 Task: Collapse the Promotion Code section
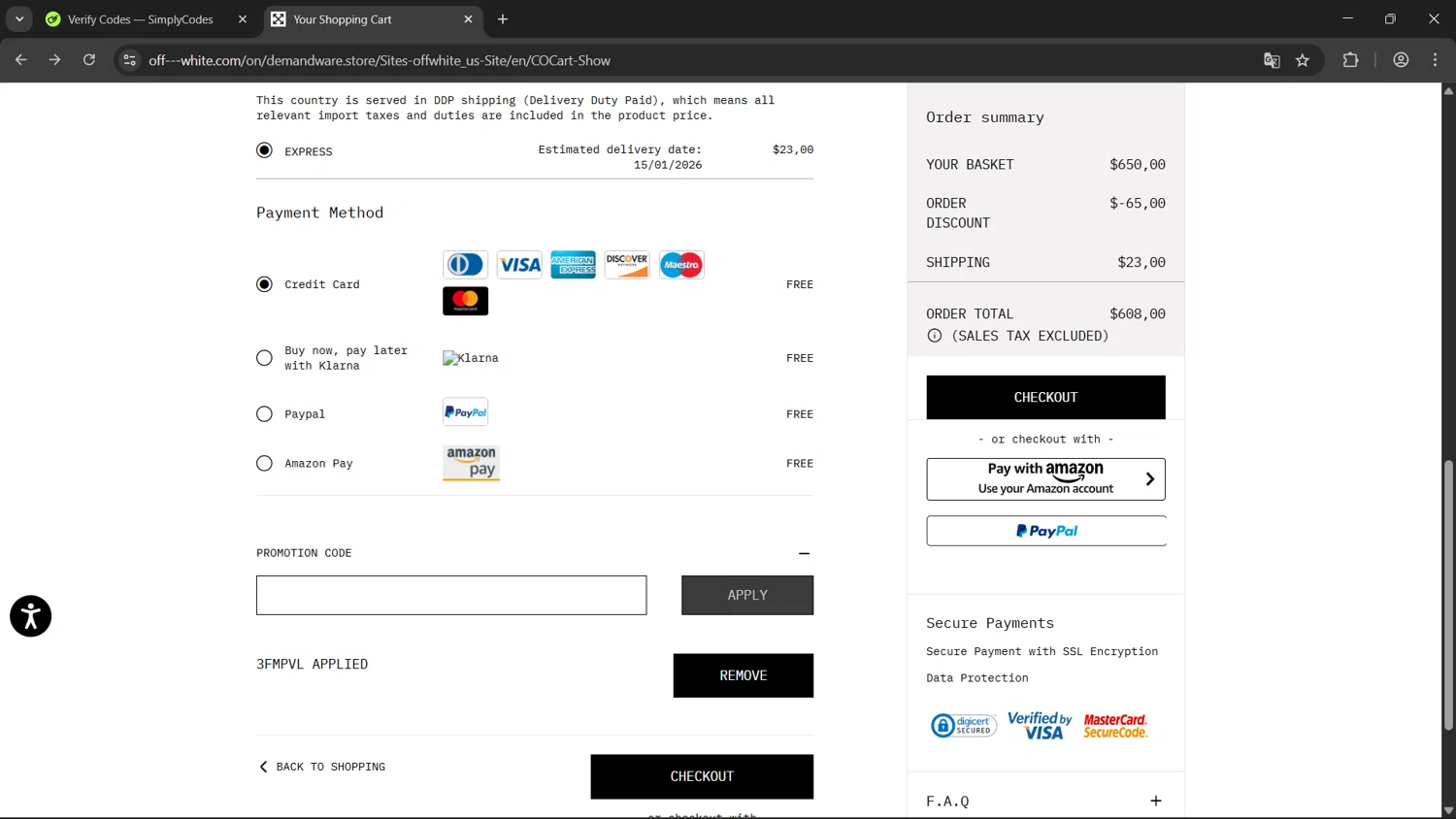[x=804, y=553]
